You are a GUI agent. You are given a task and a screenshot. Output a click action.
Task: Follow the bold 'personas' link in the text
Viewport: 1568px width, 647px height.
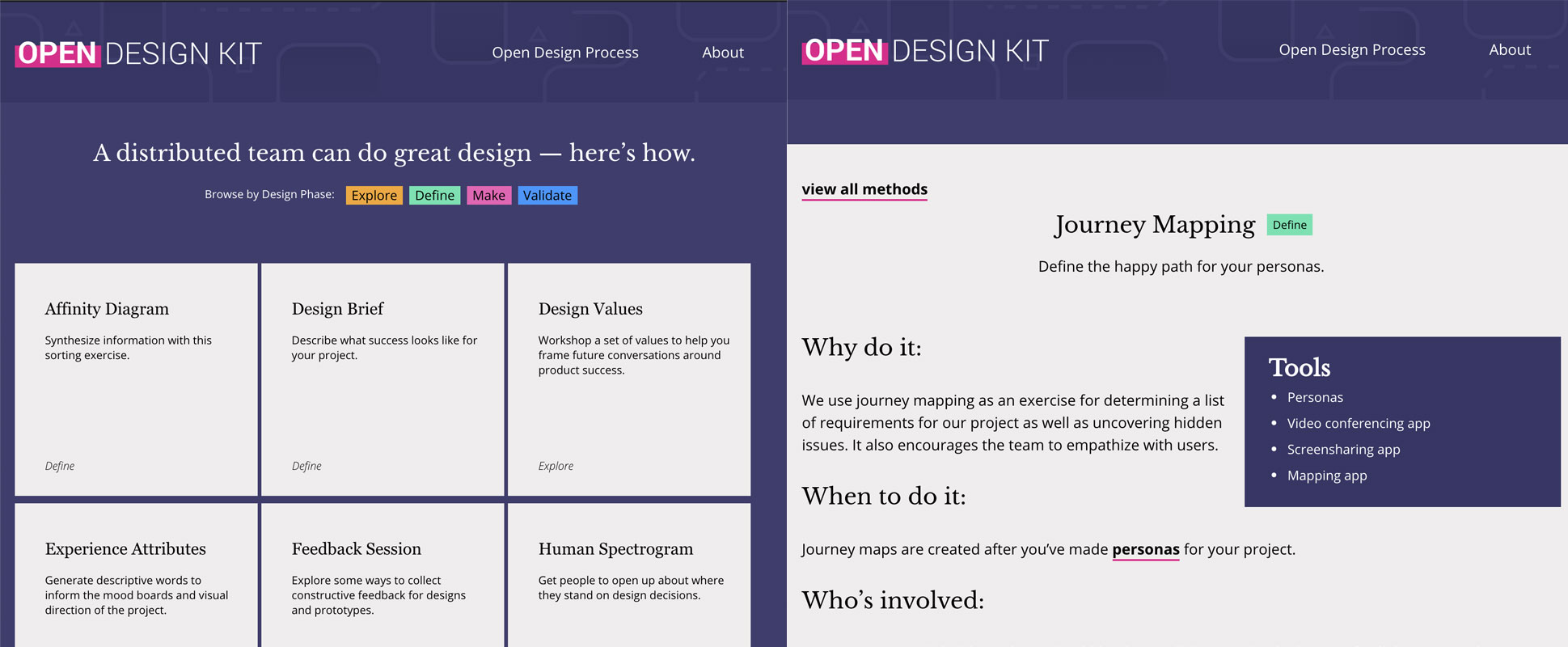pyautogui.click(x=1145, y=550)
